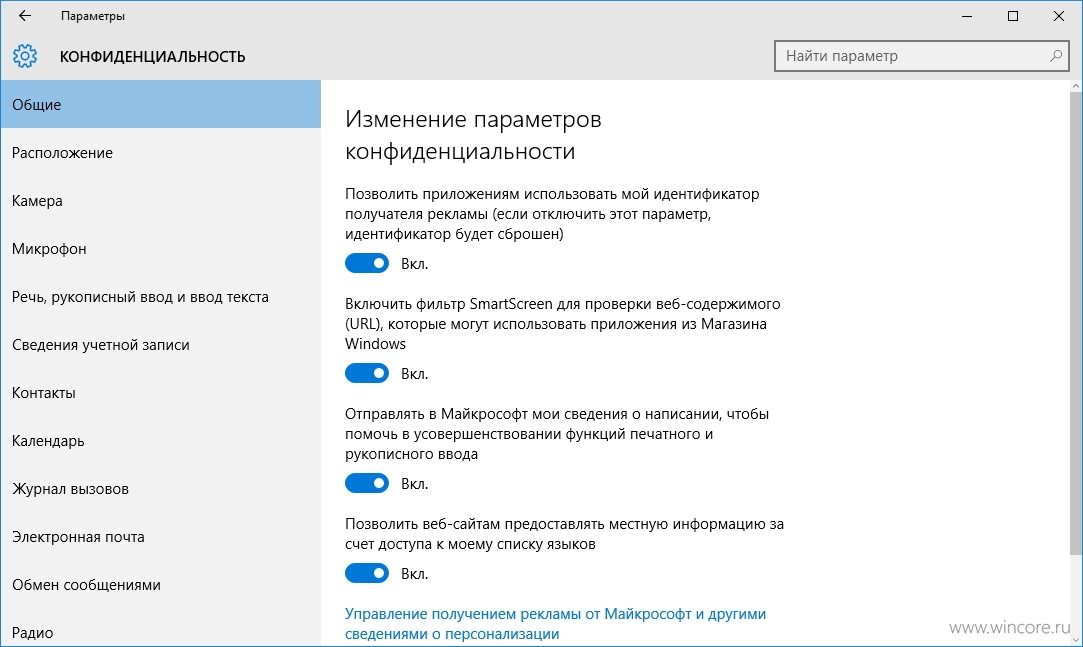The height and width of the screenshot is (647, 1083).
Task: Click the scrollbar up arrow
Action: click(1075, 86)
